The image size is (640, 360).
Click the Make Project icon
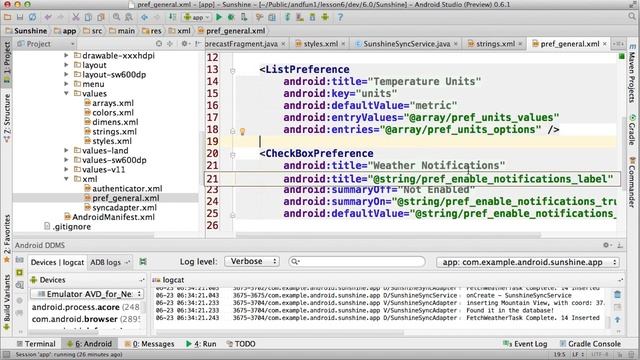173,17
